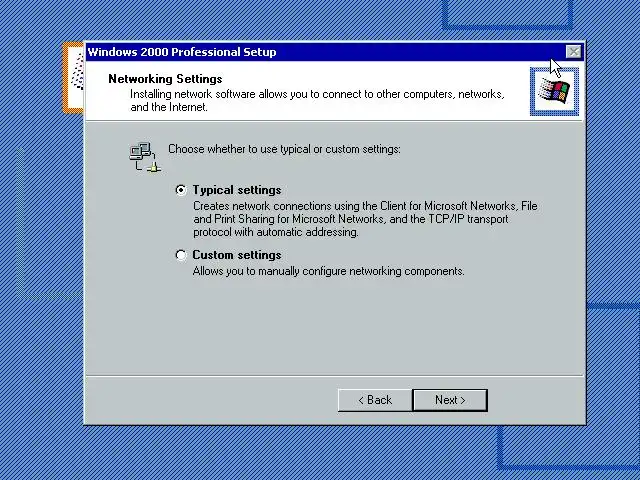Click 'Allows you to manually configure networking components' text

coord(329,271)
